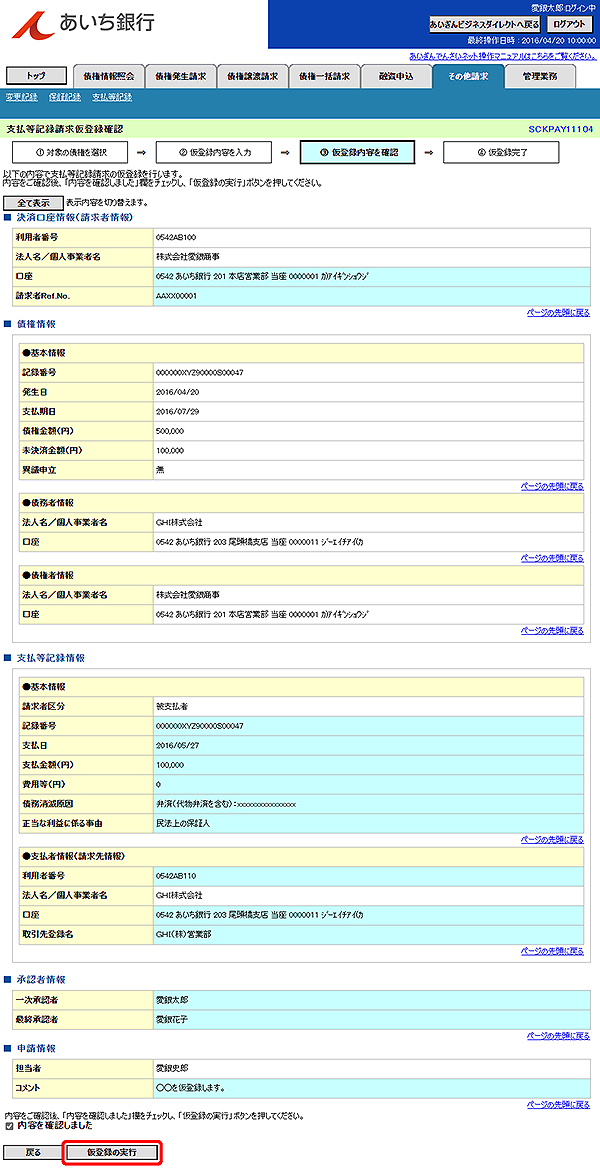Click the あいち銀行 logo
Screen dimensions: 600x1168
[82, 23]
